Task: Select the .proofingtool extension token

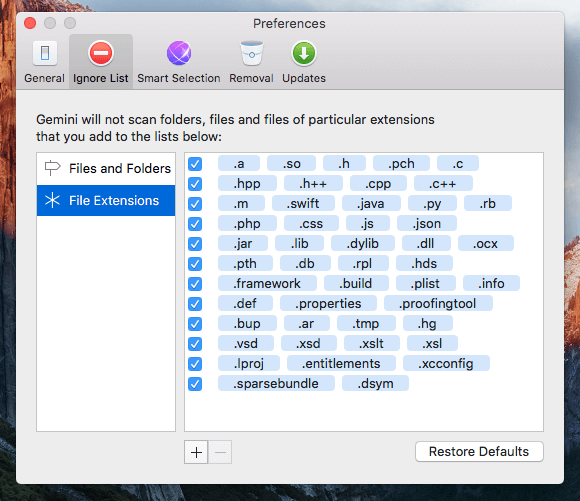Action: tap(438, 303)
